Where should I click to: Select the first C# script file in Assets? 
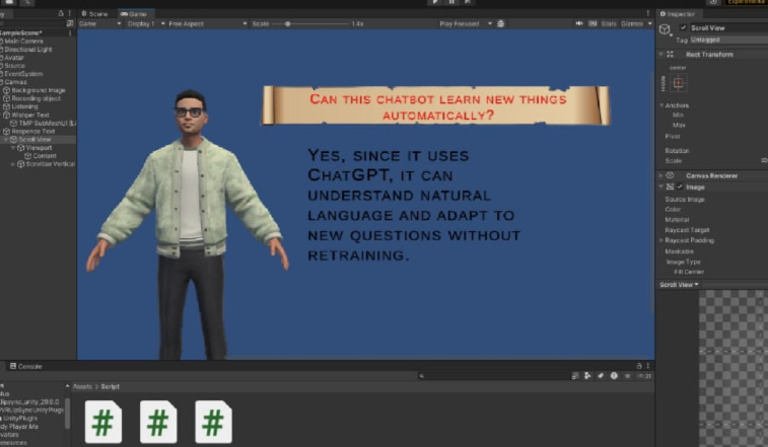point(103,422)
